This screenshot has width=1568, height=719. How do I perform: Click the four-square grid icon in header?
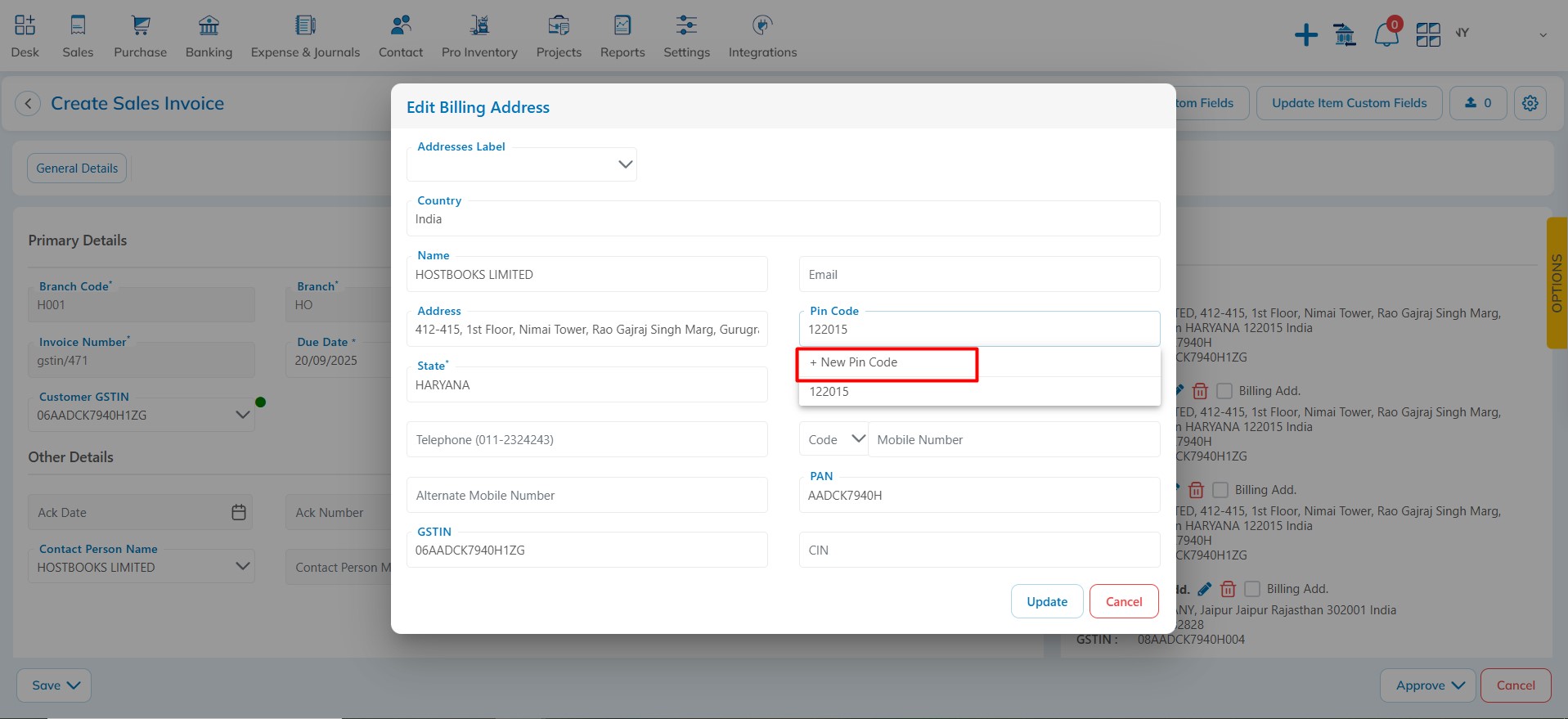pyautogui.click(x=1428, y=35)
